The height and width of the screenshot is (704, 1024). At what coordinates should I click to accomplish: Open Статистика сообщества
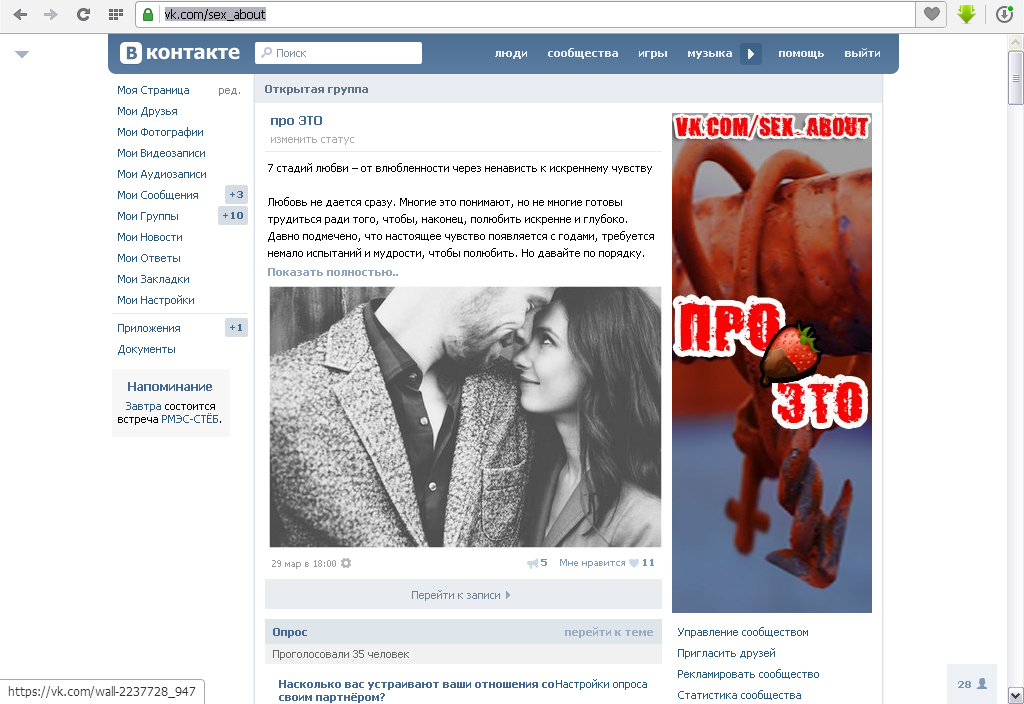click(x=739, y=695)
